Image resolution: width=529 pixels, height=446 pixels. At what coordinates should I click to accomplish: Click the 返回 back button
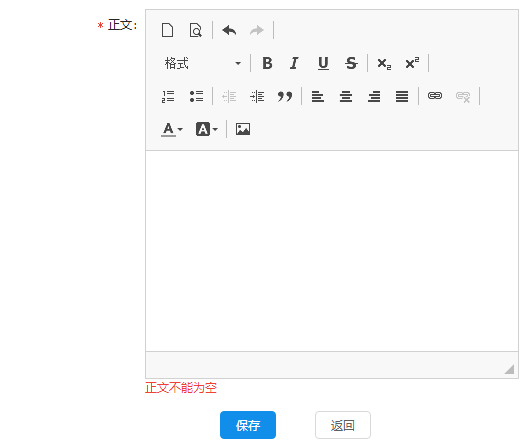343,425
